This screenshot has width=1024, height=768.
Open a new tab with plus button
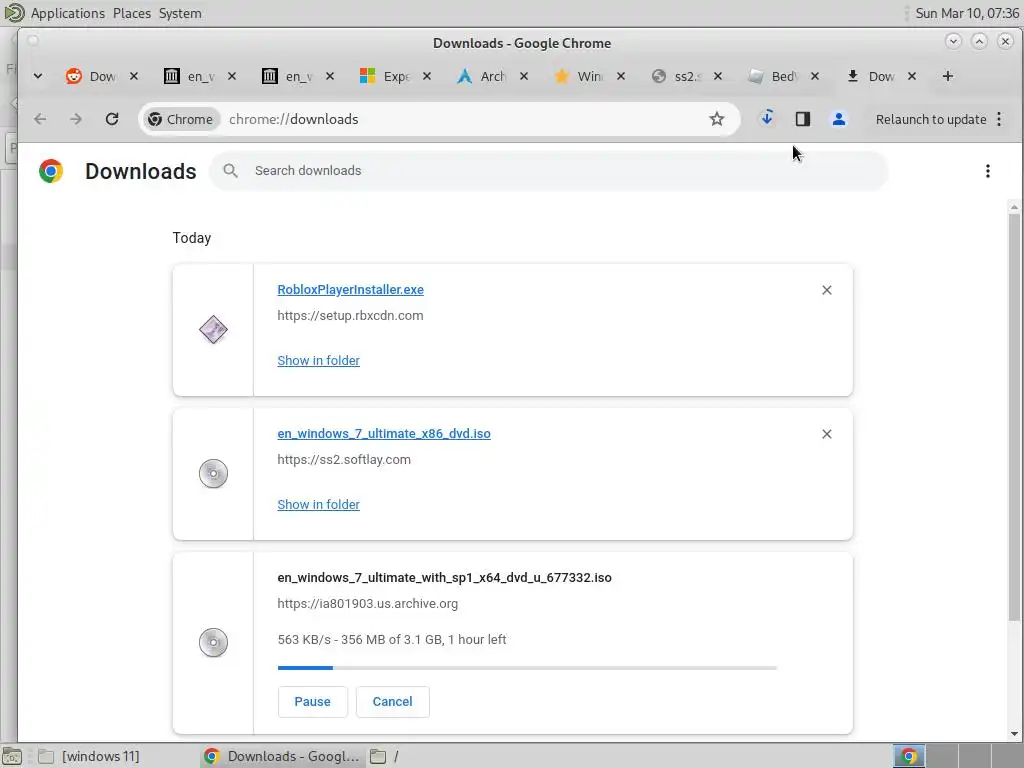(948, 76)
